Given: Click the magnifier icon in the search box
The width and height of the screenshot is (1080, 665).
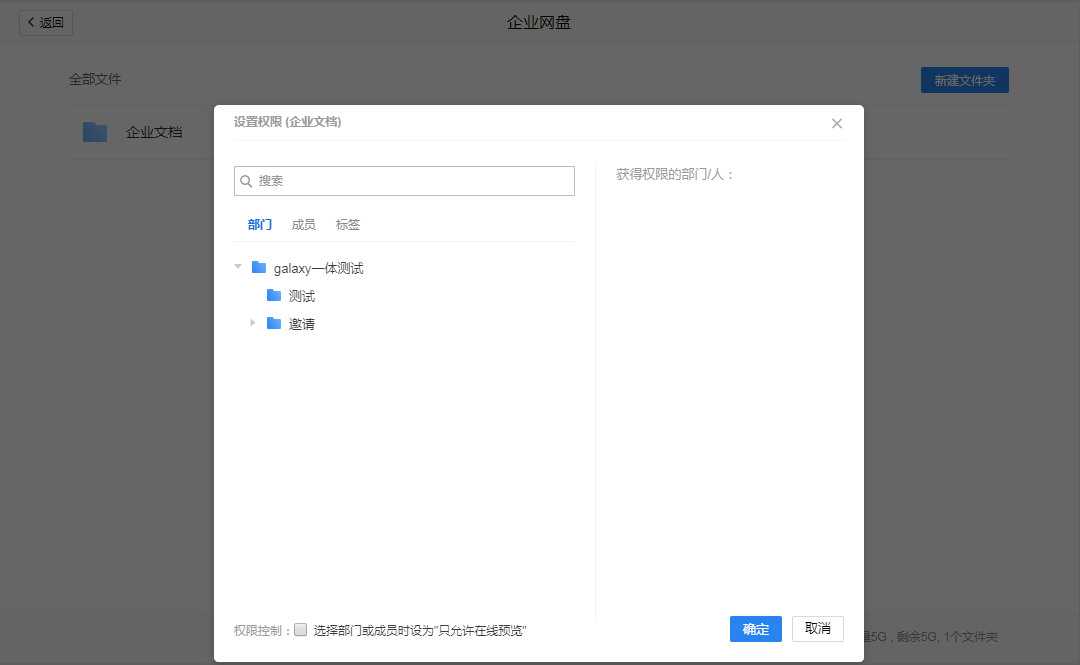Looking at the screenshot, I should (x=246, y=181).
